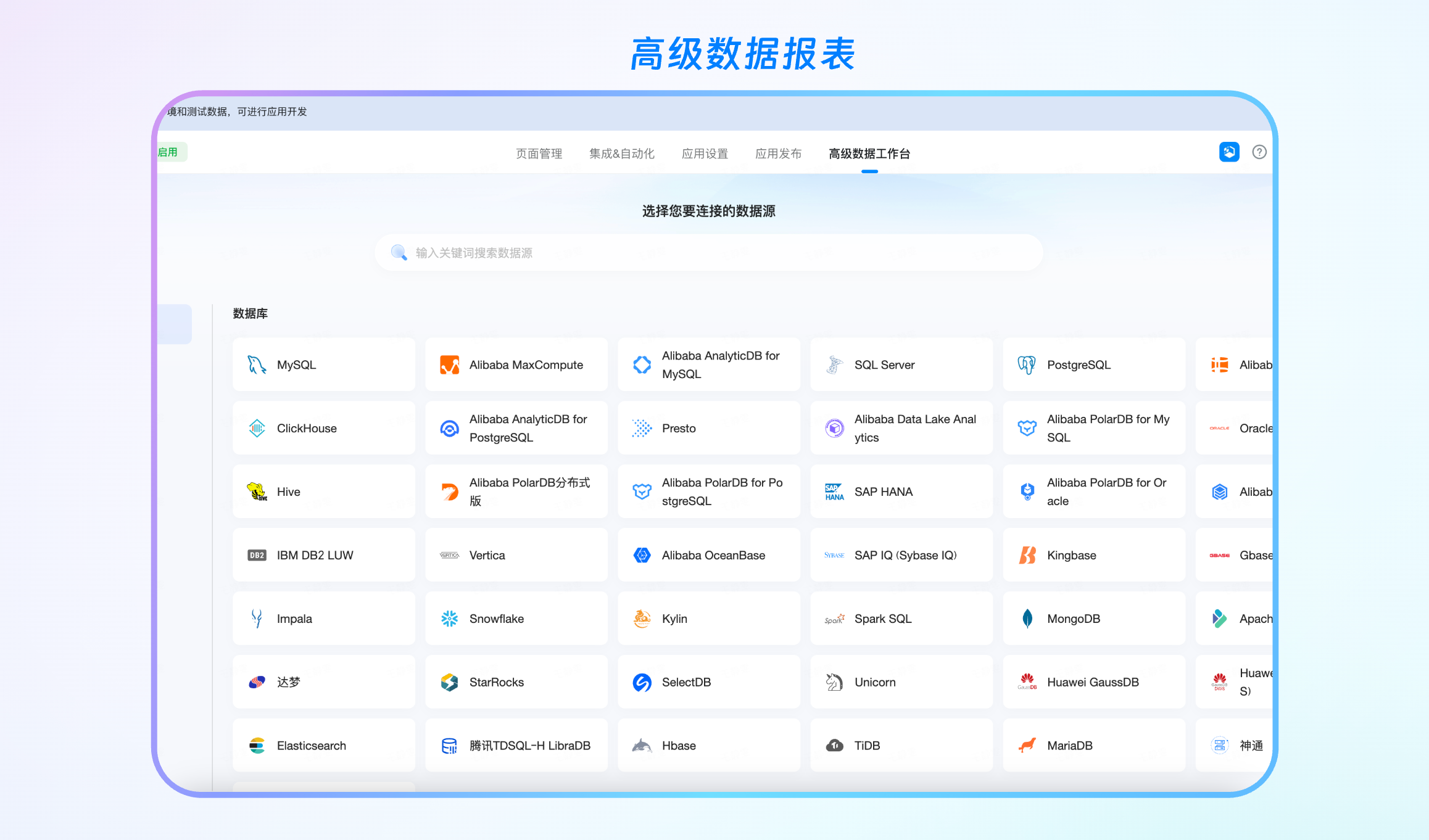
Task: Open the help question mark icon
Action: (1259, 152)
